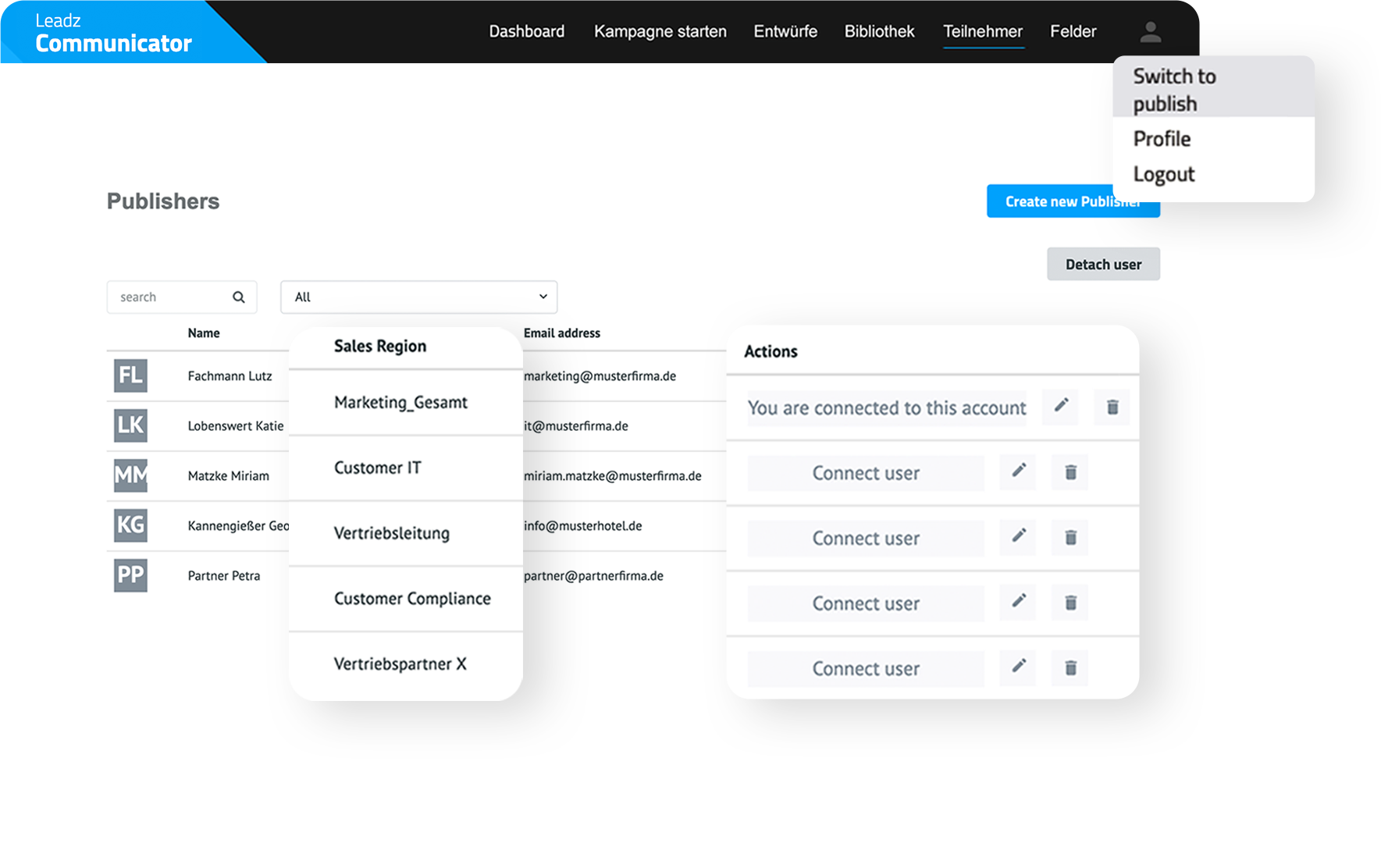
Task: Delete the connected account with trash icon
Action: [x=1112, y=407]
